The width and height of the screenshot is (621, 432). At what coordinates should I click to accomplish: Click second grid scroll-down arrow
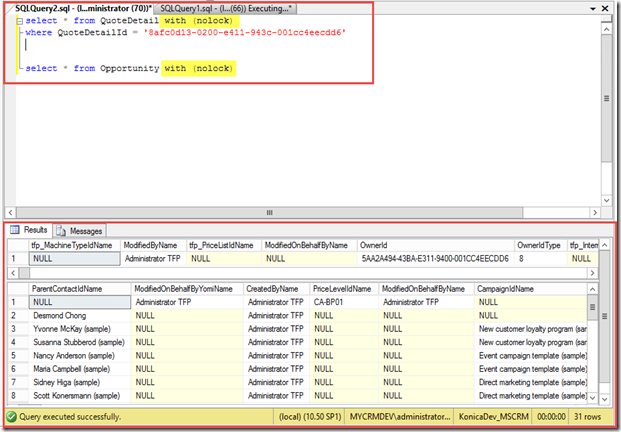click(x=592, y=398)
